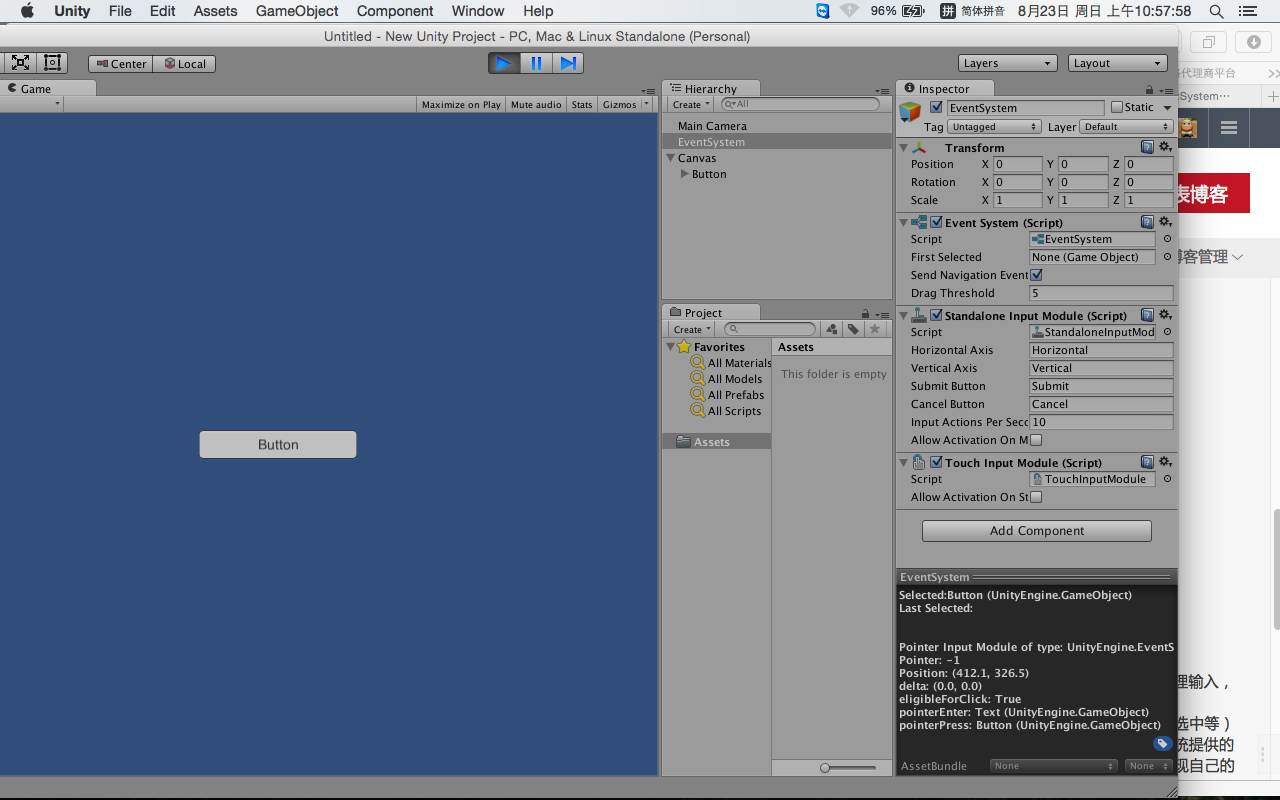Screen dimensions: 1280x800
Task: Open object picker for First Selected
Action: coord(1167,257)
